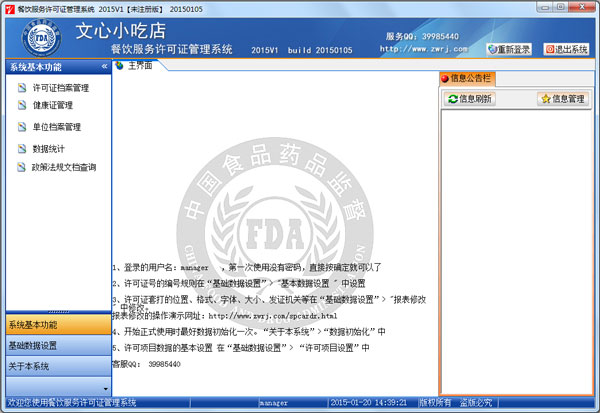Click the 系统基本功能 panel header title
The height and width of the screenshot is (413, 600).
(36, 67)
